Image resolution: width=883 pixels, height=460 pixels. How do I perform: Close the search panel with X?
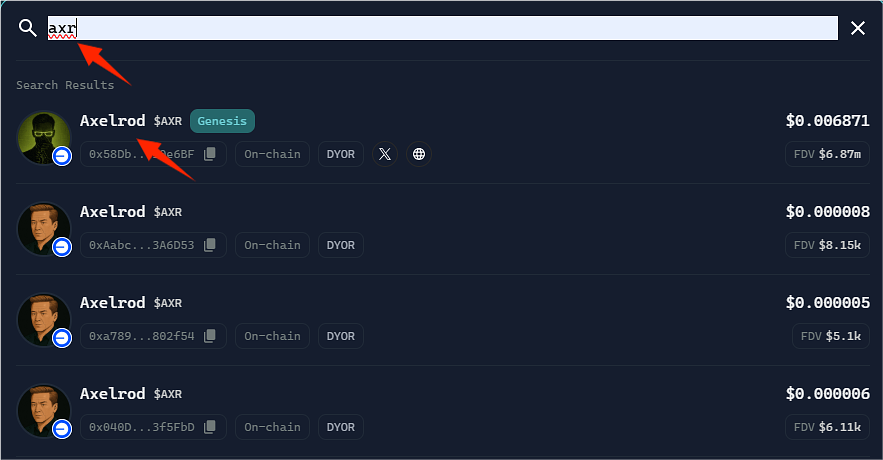(857, 28)
